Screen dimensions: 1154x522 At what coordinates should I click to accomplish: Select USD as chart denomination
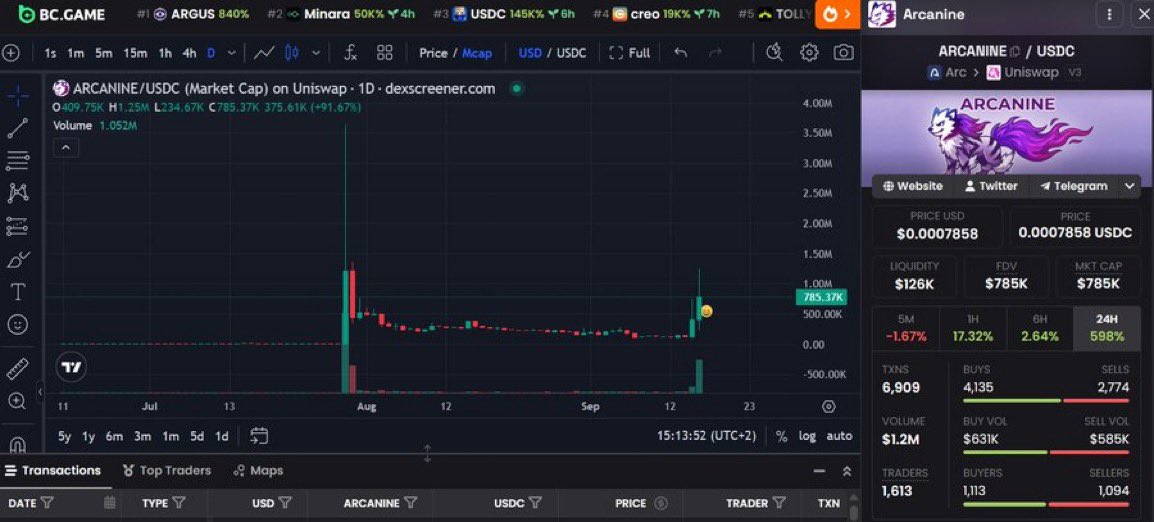point(530,53)
